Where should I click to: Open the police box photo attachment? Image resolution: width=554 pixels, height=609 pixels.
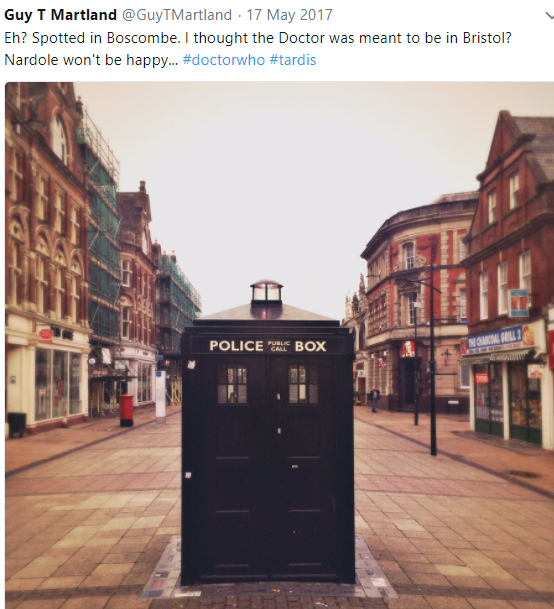[279, 345]
